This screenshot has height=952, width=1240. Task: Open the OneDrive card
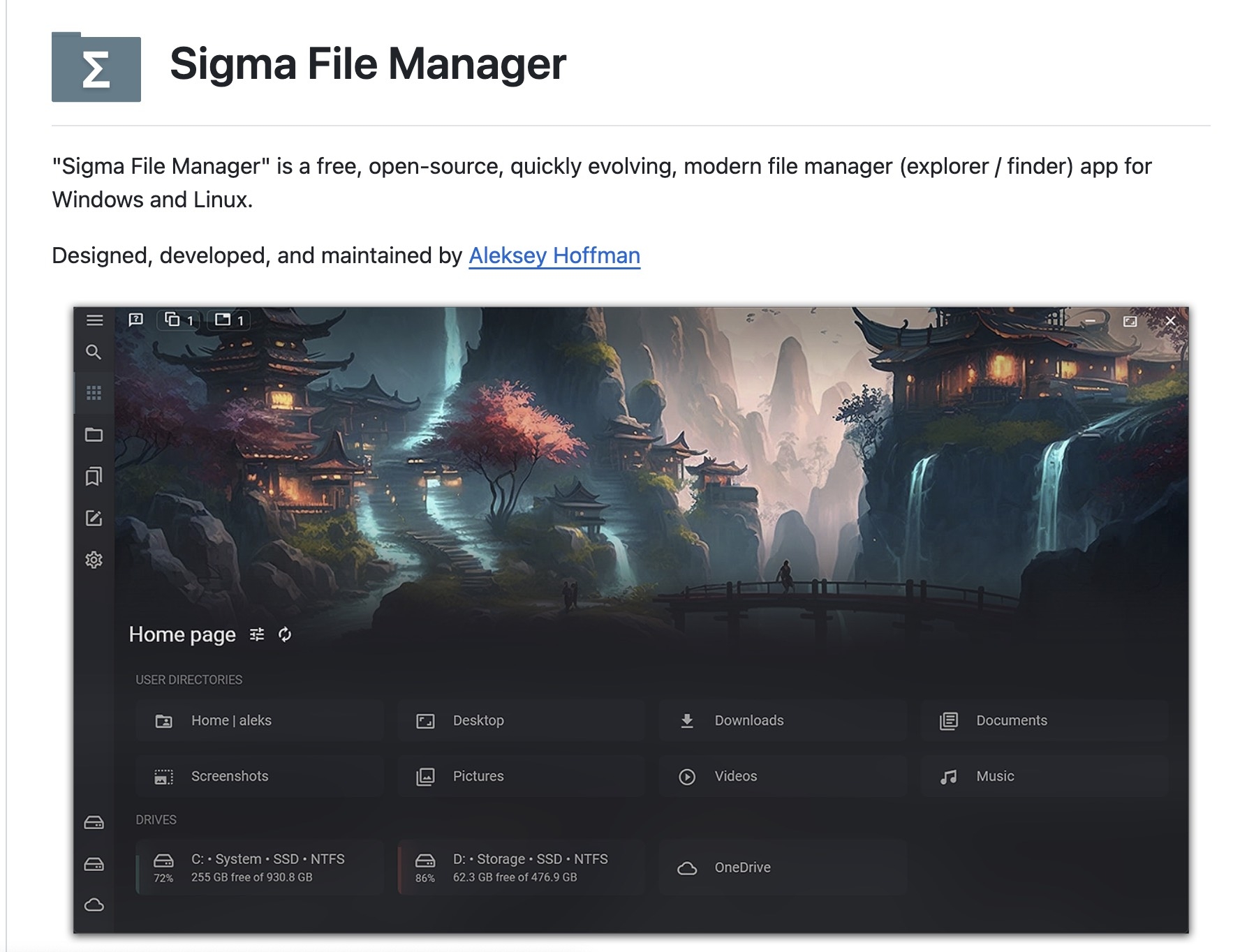click(x=783, y=868)
